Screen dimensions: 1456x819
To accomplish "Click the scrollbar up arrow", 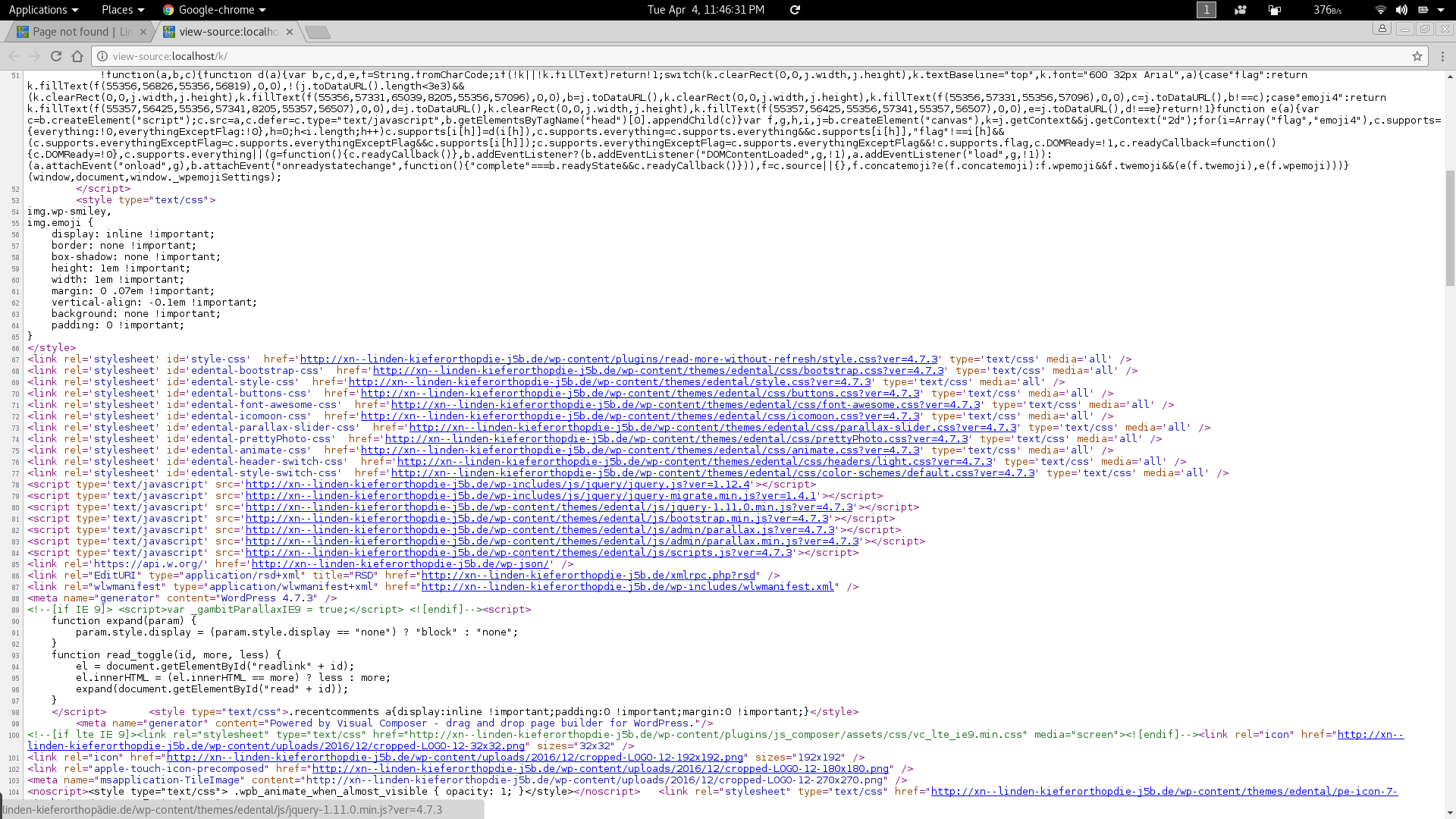I will (x=1450, y=77).
